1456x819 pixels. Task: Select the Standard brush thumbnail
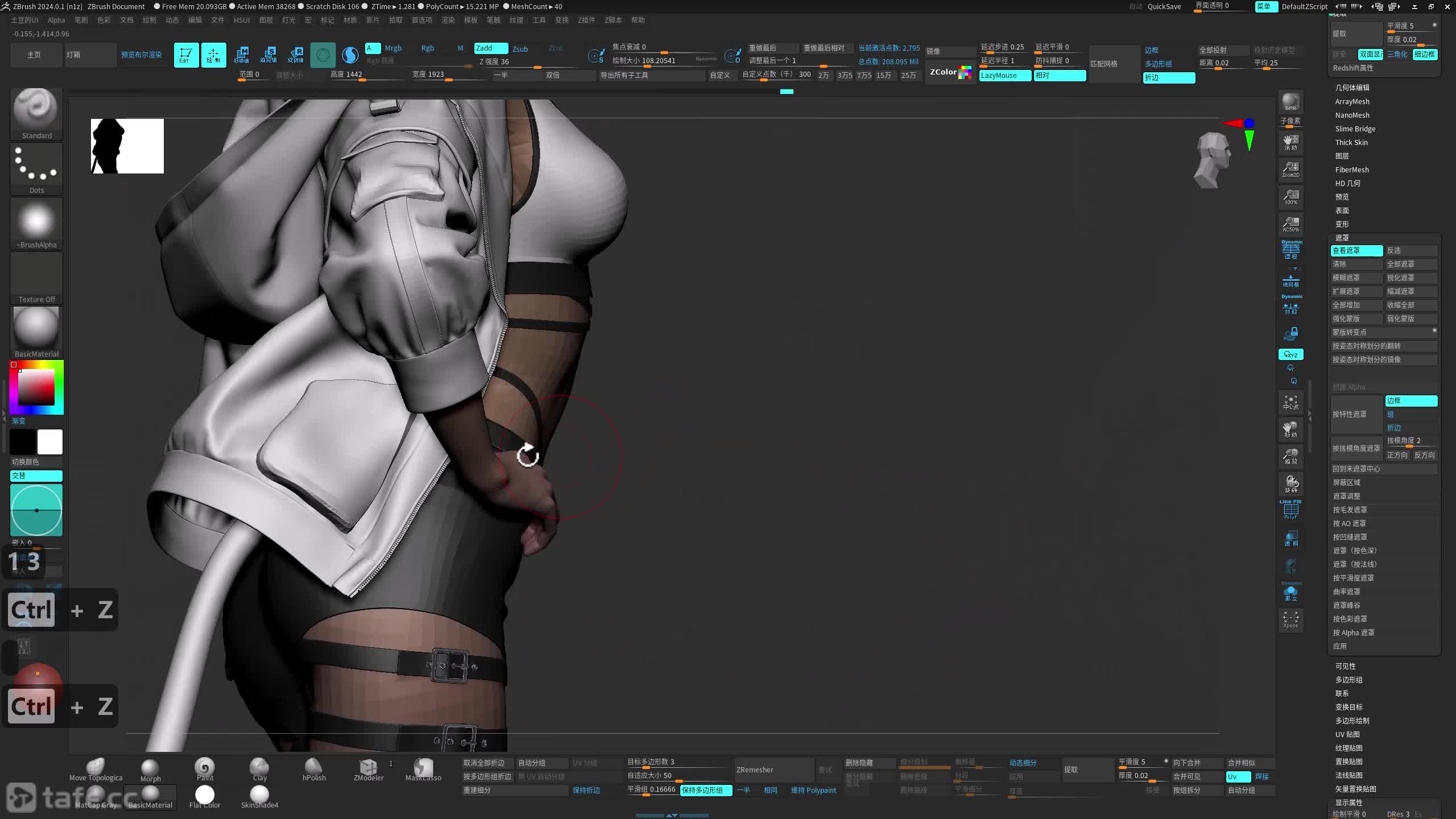coord(36,114)
